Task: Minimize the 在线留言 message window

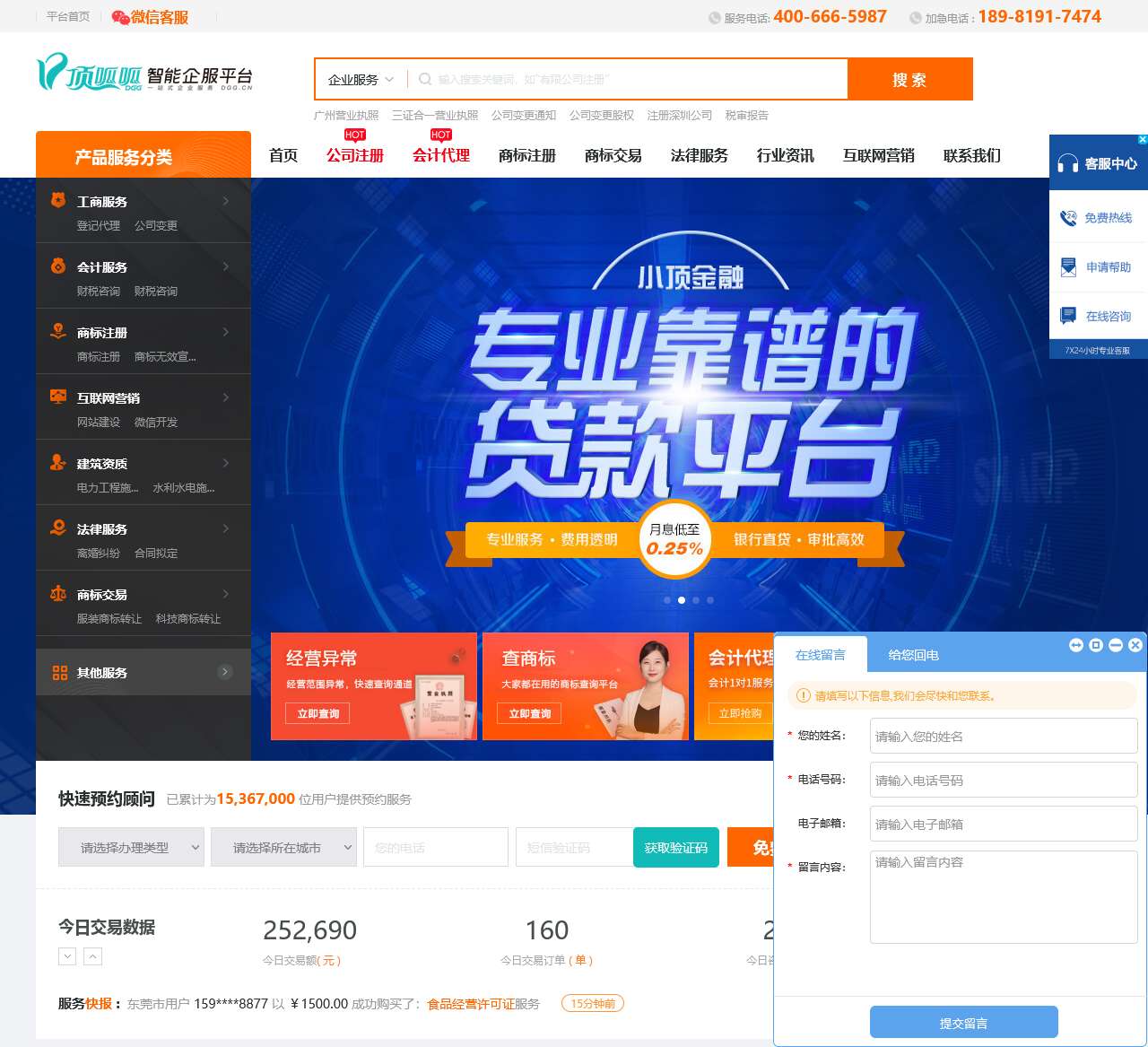Action: [1116, 645]
